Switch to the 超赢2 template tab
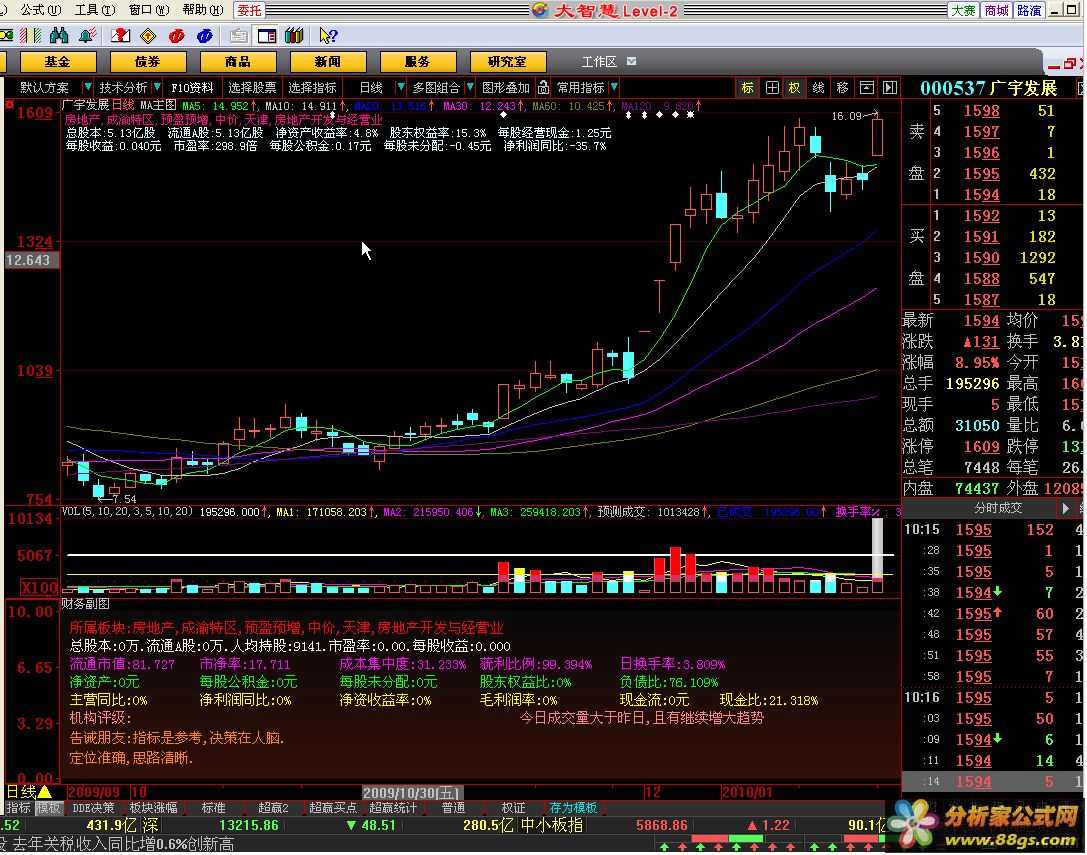The width and height of the screenshot is (1087, 855). tap(273, 808)
